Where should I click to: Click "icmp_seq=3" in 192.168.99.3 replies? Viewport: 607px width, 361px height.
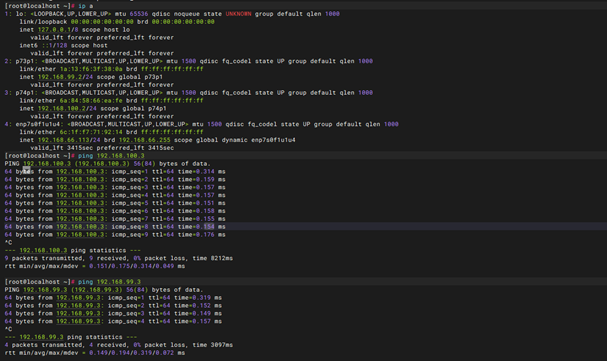[x=126, y=313]
